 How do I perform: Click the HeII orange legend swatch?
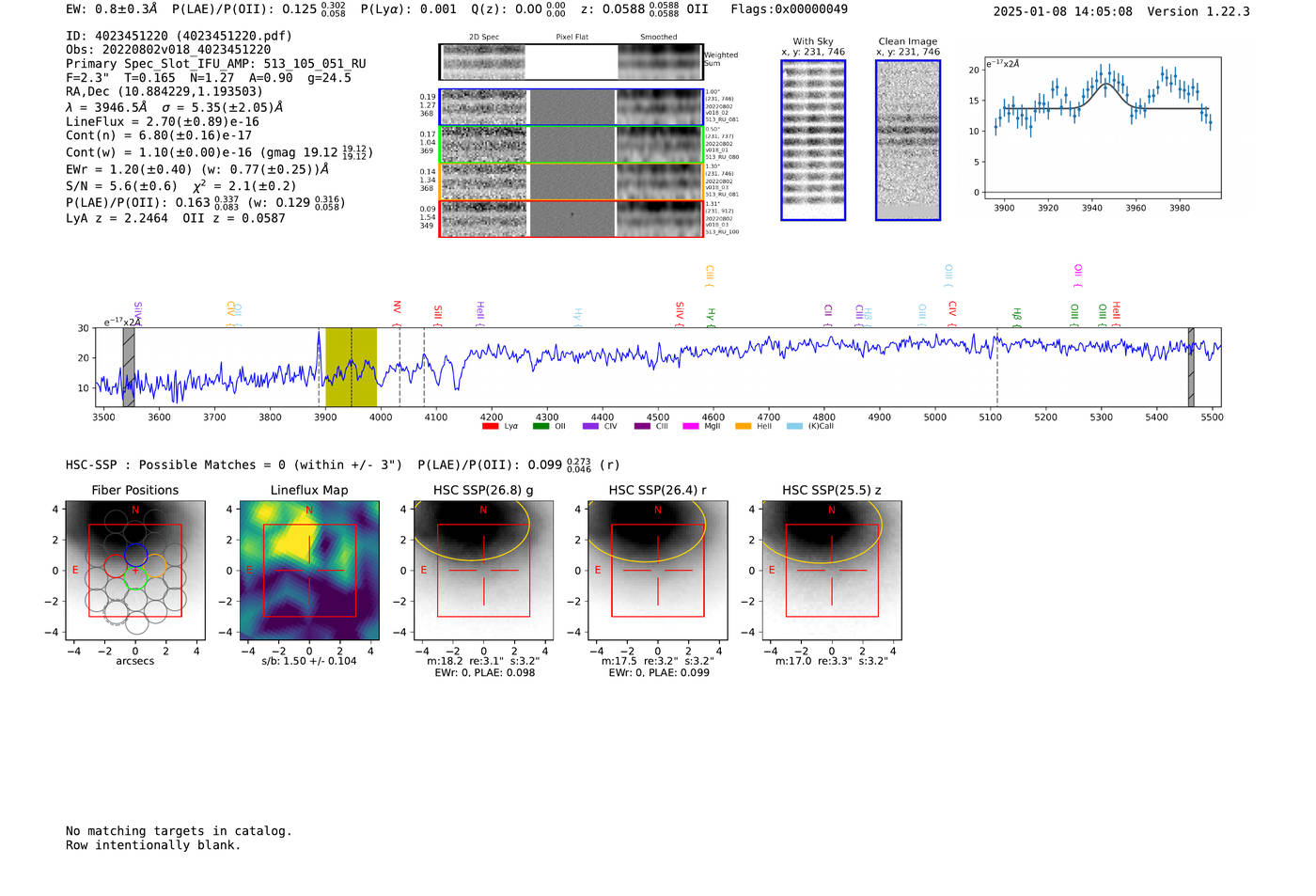tap(744, 426)
